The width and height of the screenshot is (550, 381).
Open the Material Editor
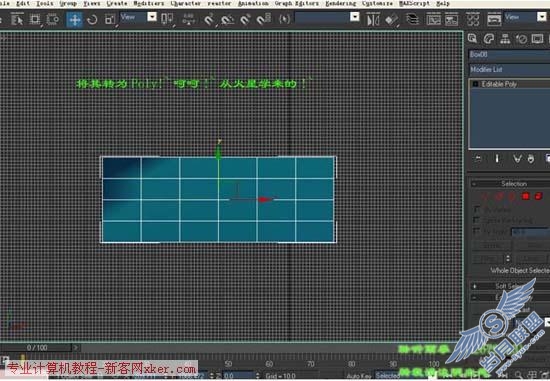click(x=473, y=19)
